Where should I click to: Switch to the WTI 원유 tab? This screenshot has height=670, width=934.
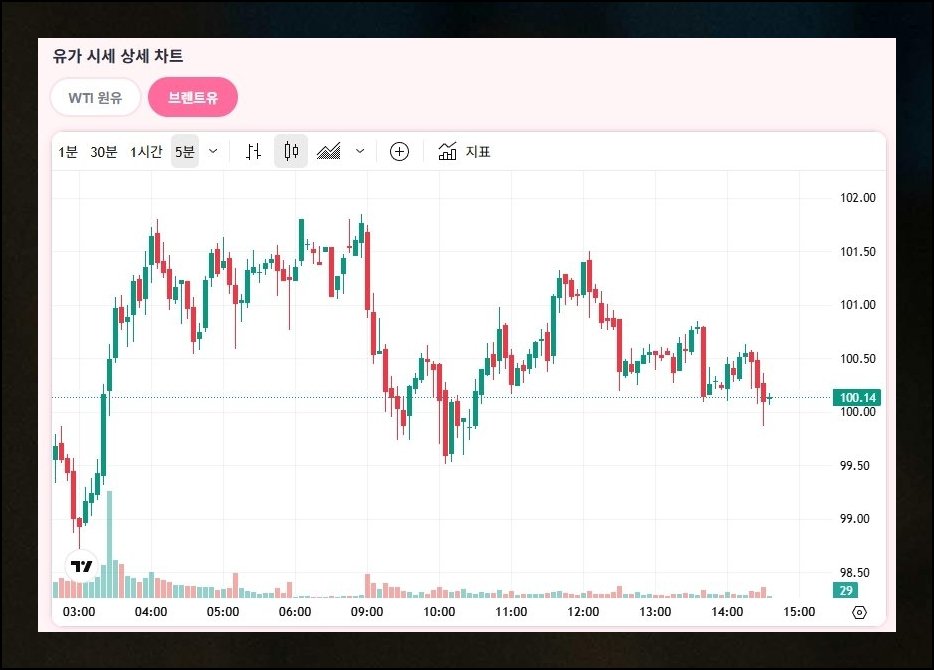pyautogui.click(x=95, y=97)
